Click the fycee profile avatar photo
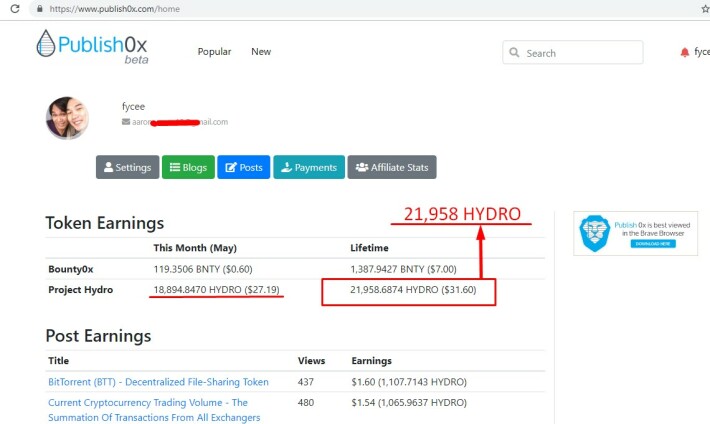The image size is (710, 424). 67,118
